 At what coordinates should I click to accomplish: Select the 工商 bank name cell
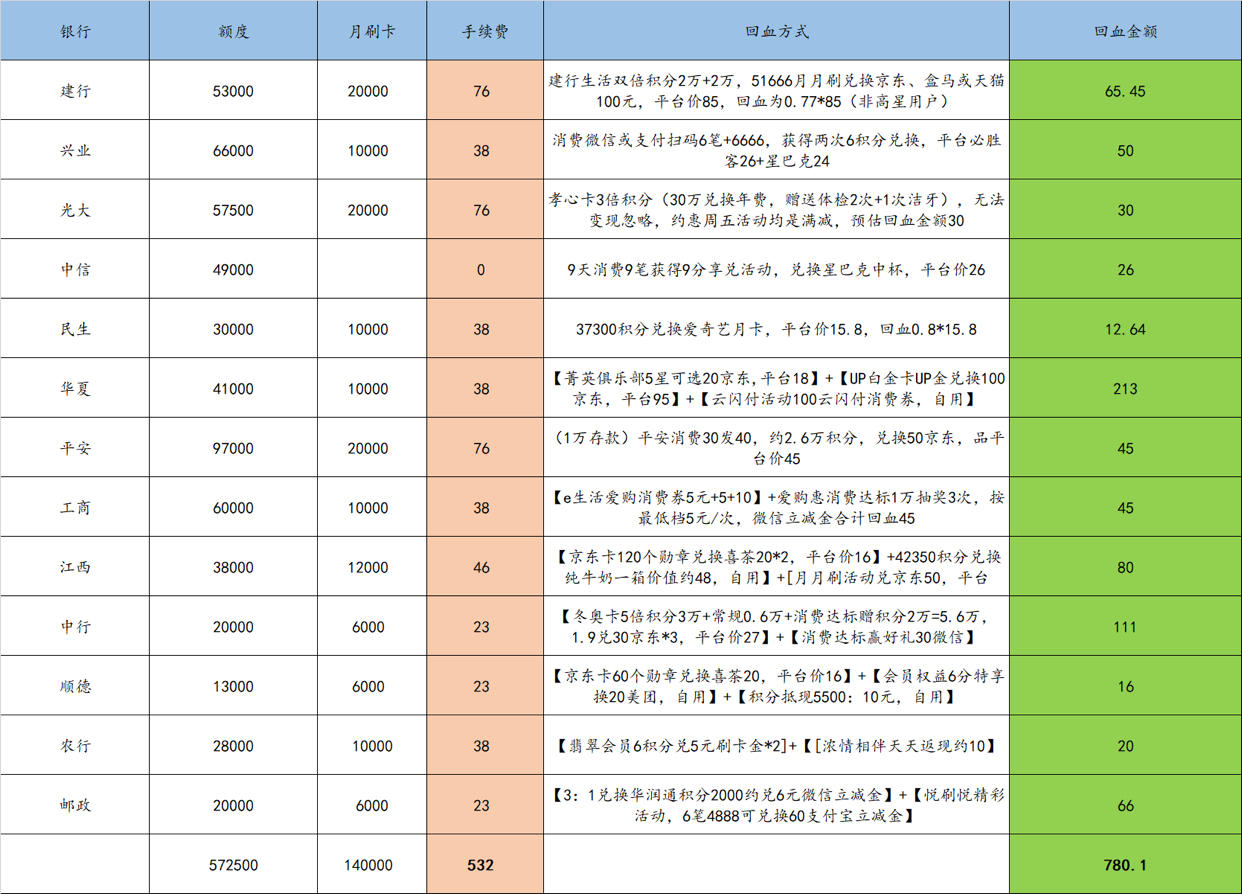point(75,507)
